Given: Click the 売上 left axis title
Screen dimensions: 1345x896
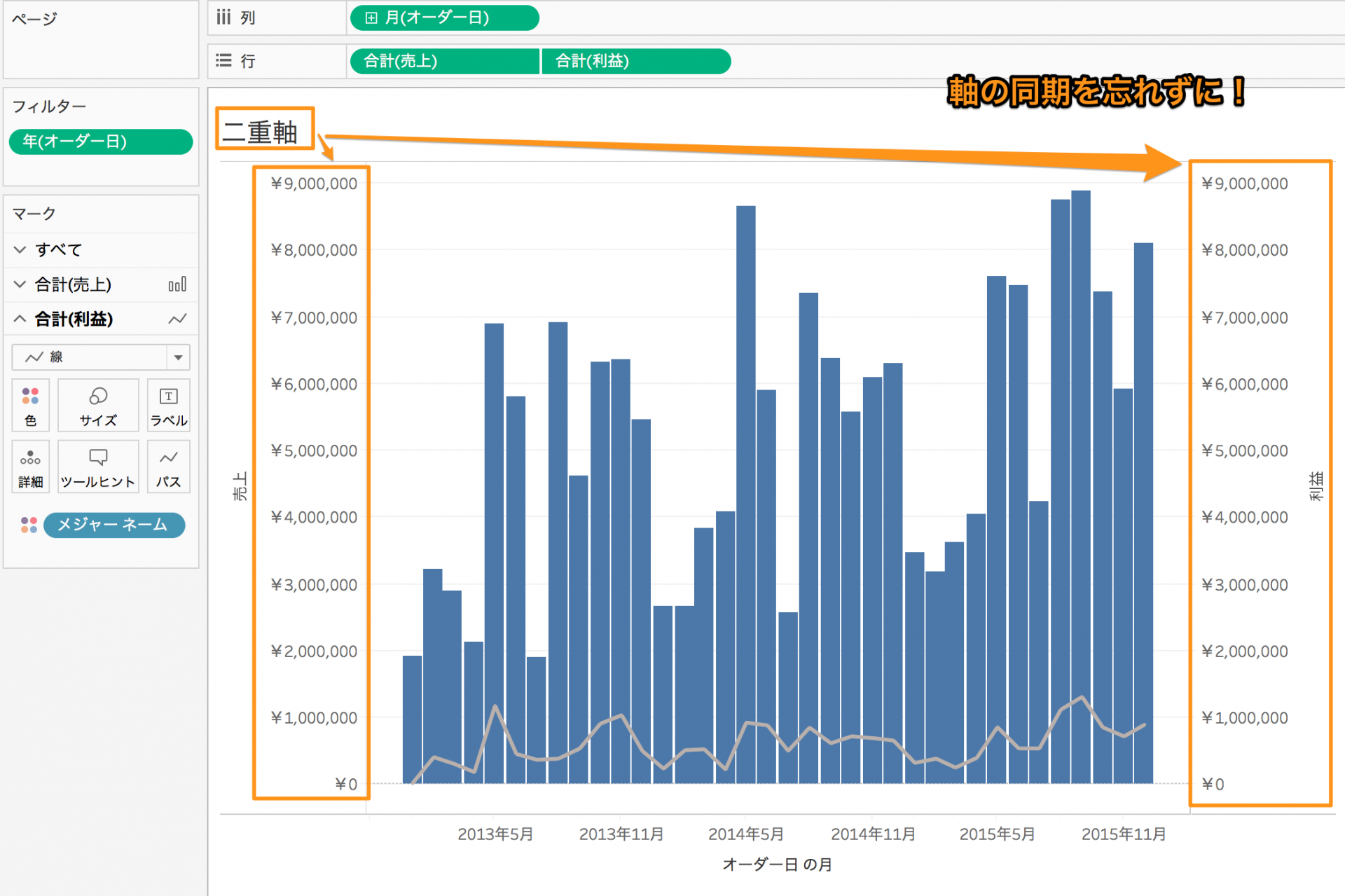Looking at the screenshot, I should pos(240,485).
